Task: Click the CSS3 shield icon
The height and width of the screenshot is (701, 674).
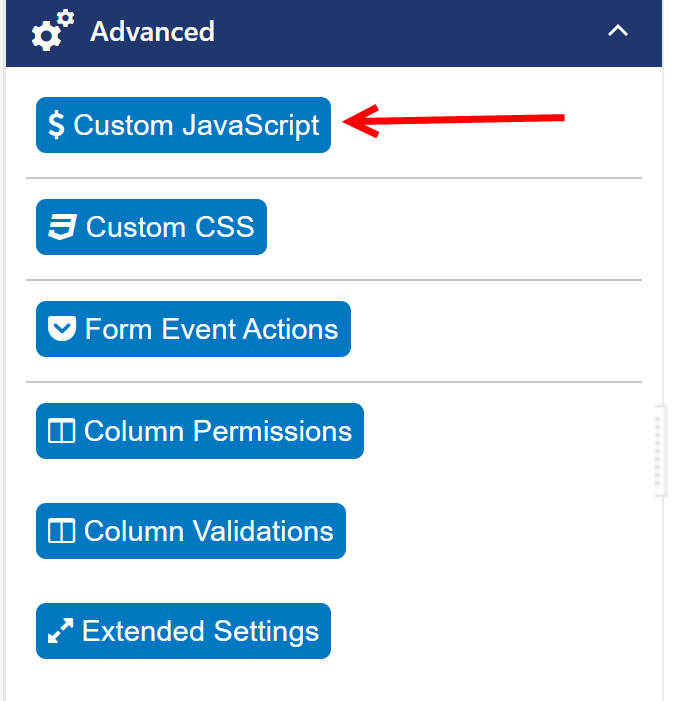Action: tap(62, 227)
